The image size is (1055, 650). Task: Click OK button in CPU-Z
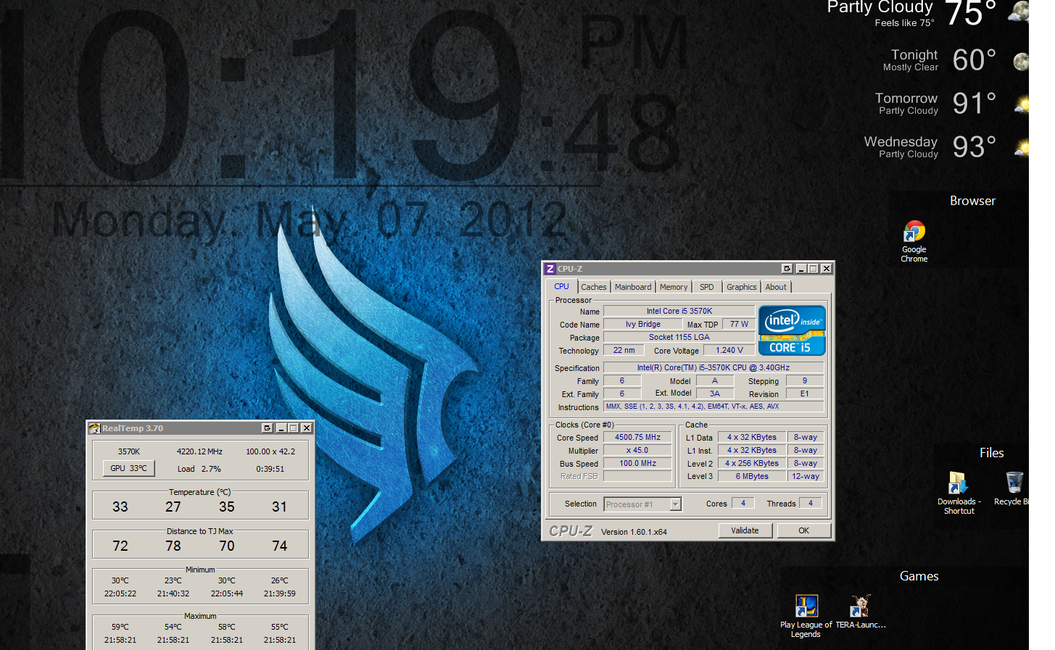point(803,531)
